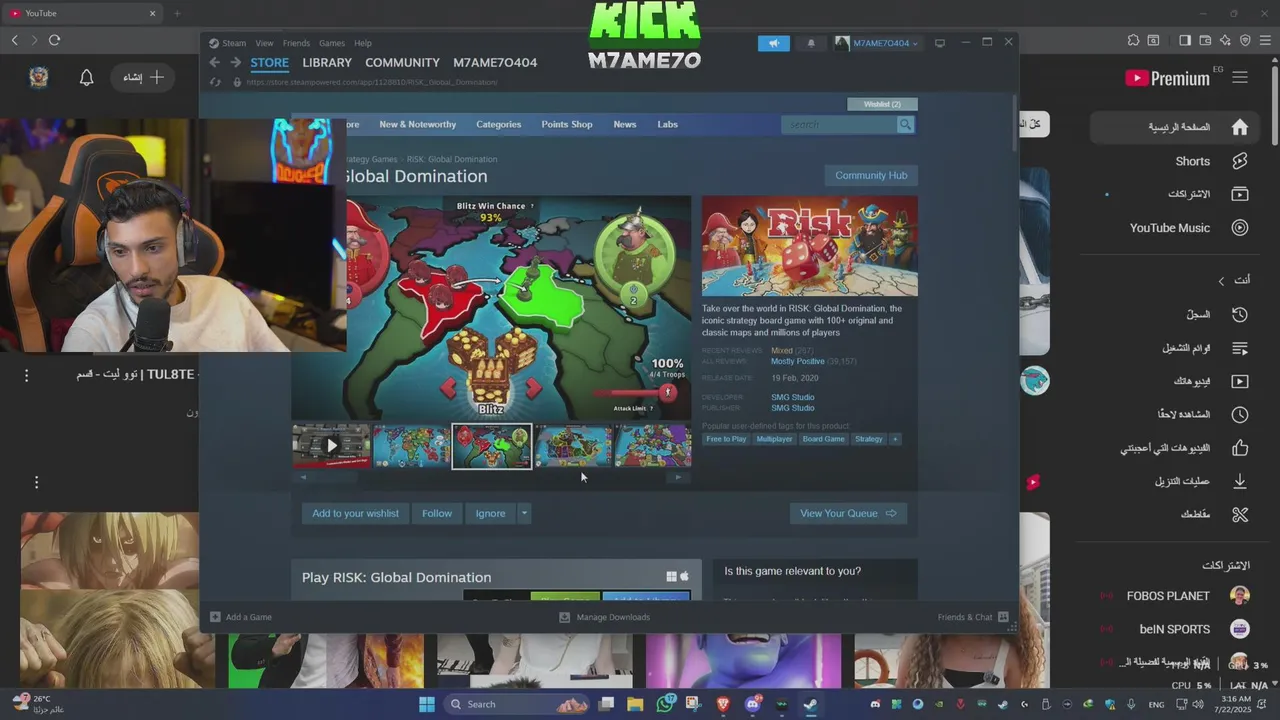The height and width of the screenshot is (720, 1280).
Task: Open the YouTube Watch Later clock icon
Action: click(1240, 414)
